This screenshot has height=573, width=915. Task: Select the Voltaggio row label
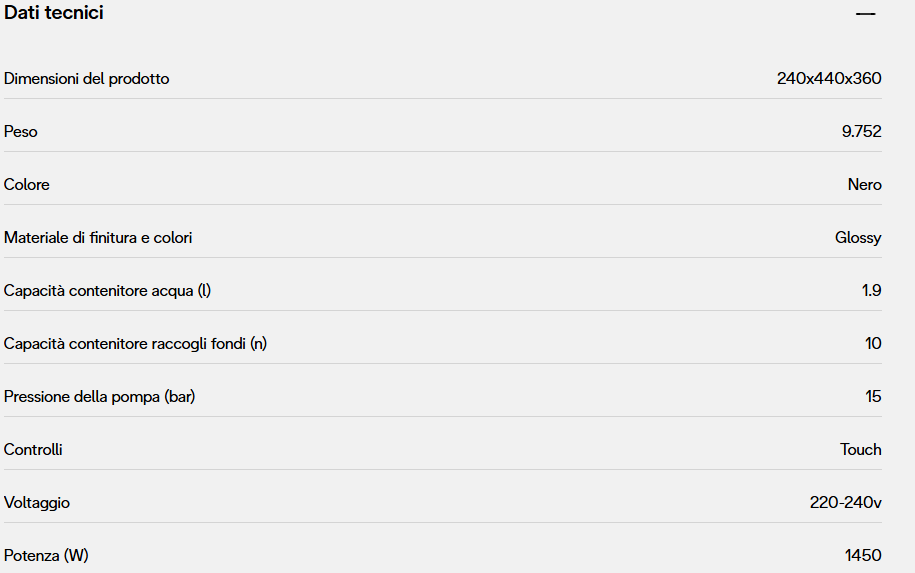pyautogui.click(x=37, y=502)
